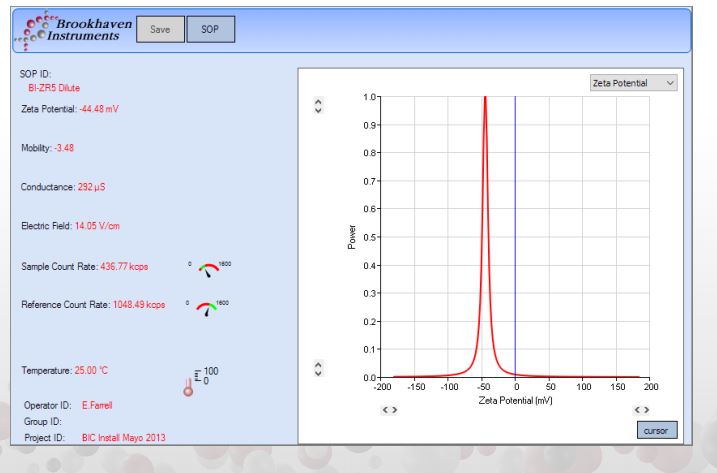Click the Zeta Potential (mV) axis title
Viewport: 717px width, 473px height.
pyautogui.click(x=515, y=400)
